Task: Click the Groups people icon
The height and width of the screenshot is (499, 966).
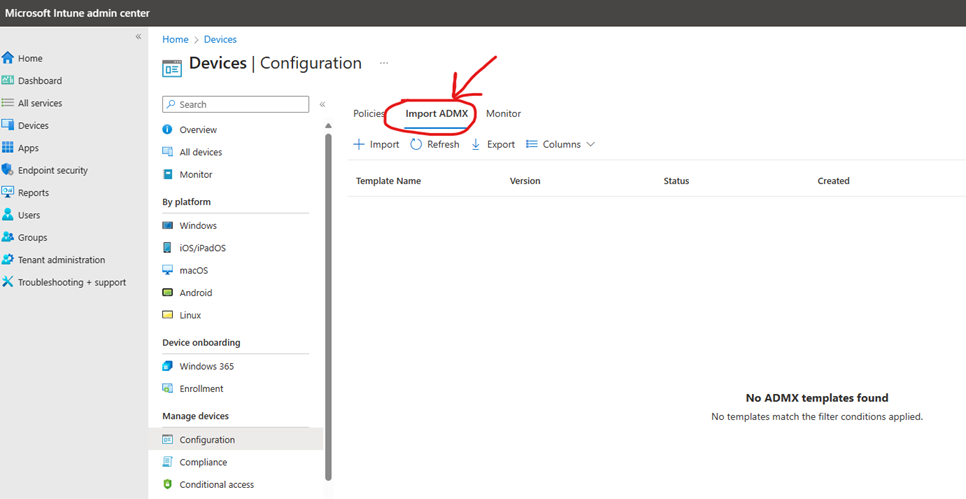Action: [x=7, y=237]
